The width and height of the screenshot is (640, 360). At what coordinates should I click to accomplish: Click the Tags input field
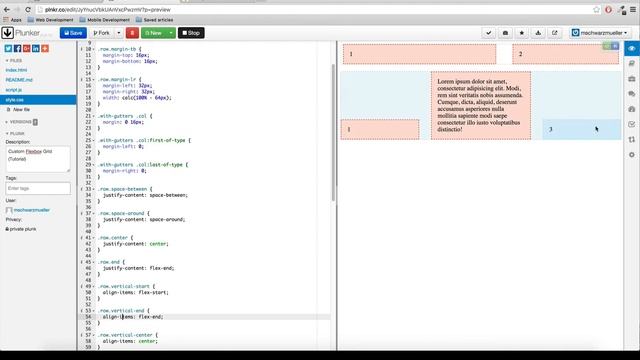coord(38,188)
